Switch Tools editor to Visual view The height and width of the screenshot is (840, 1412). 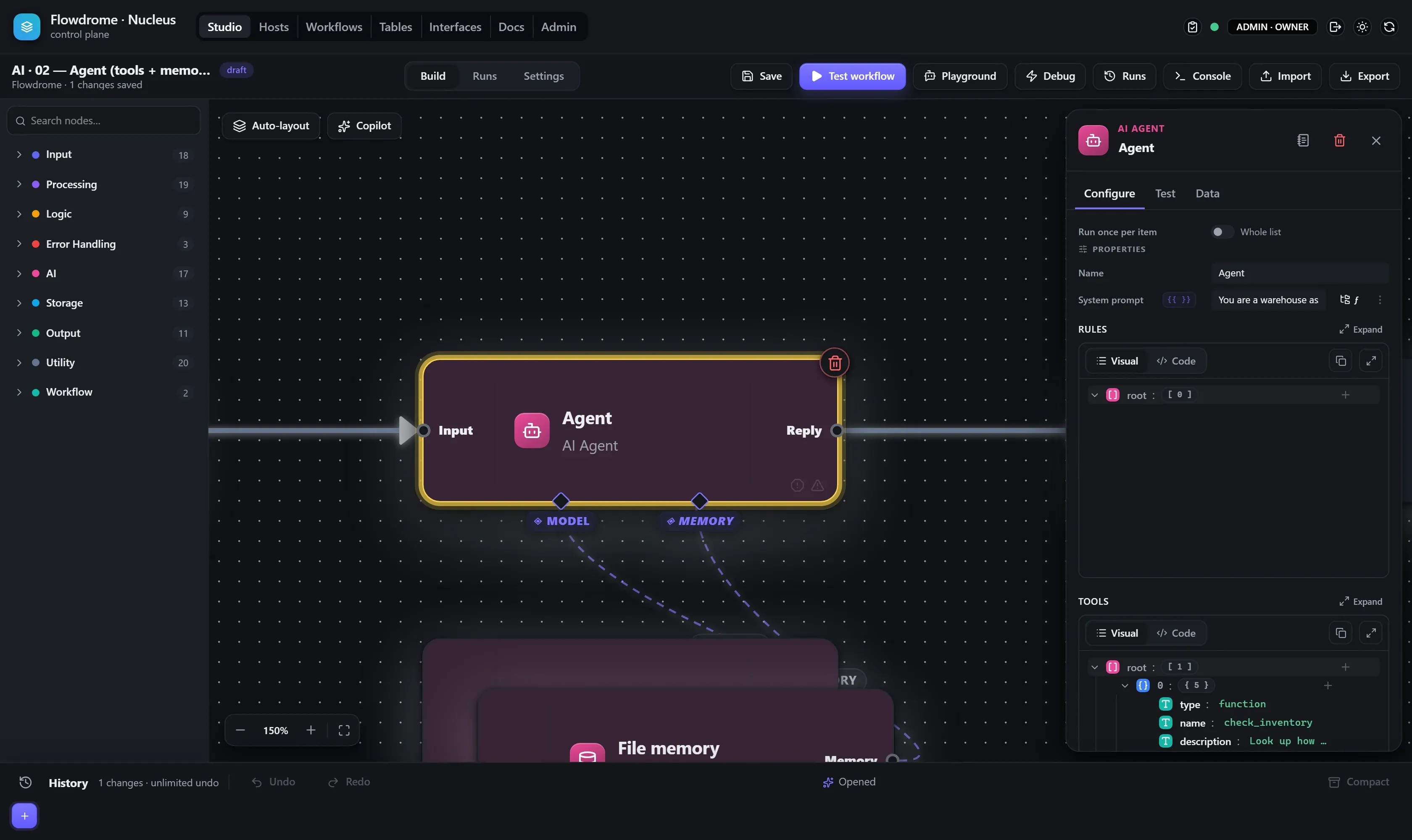point(1117,633)
